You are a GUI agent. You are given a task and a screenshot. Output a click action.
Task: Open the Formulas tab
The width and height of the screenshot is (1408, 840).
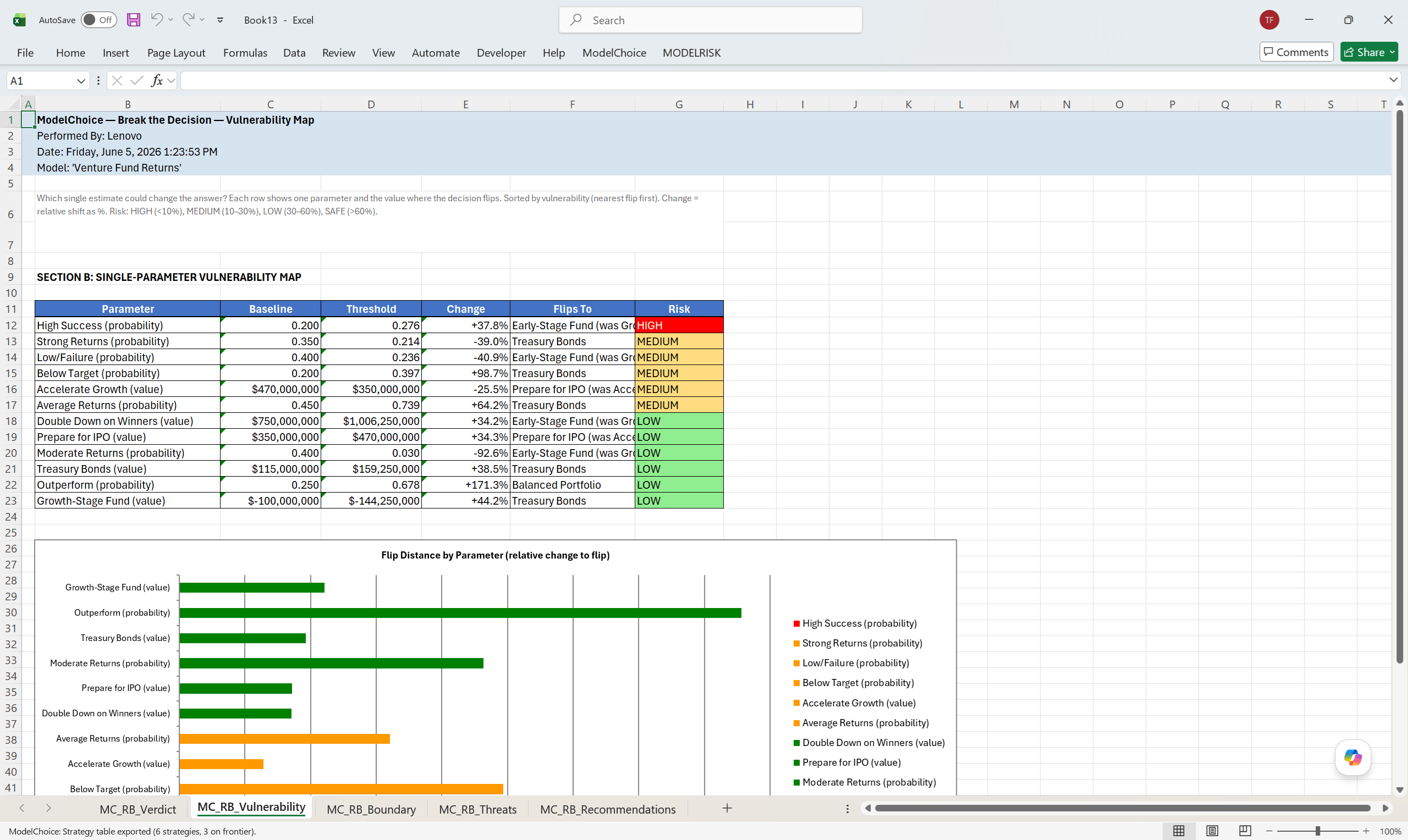(245, 53)
